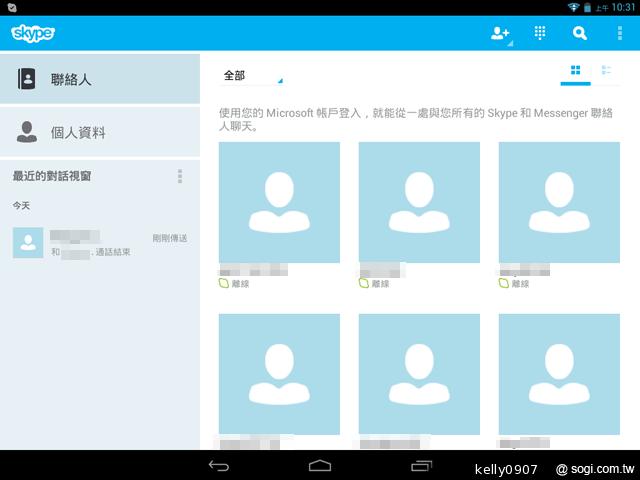Open the 聯絡人 contacts section
The image size is (640, 480).
point(100,79)
